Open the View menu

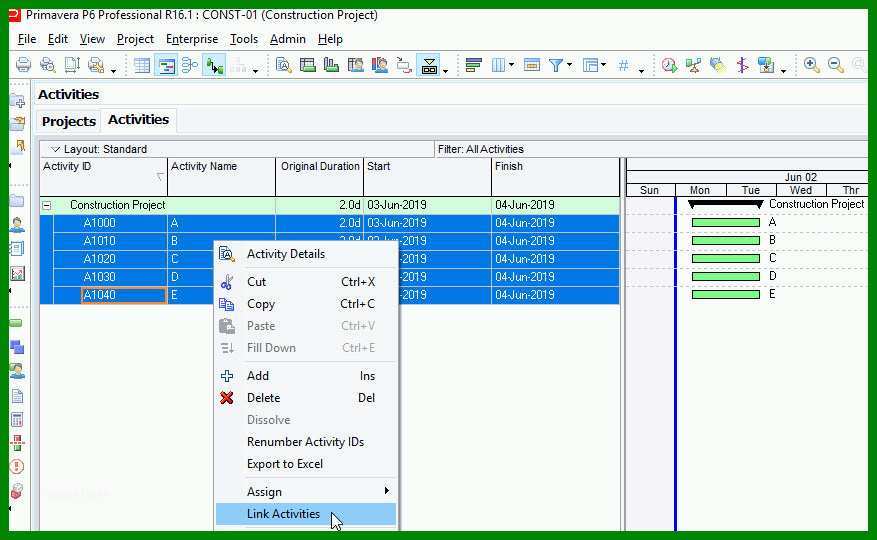pos(92,39)
